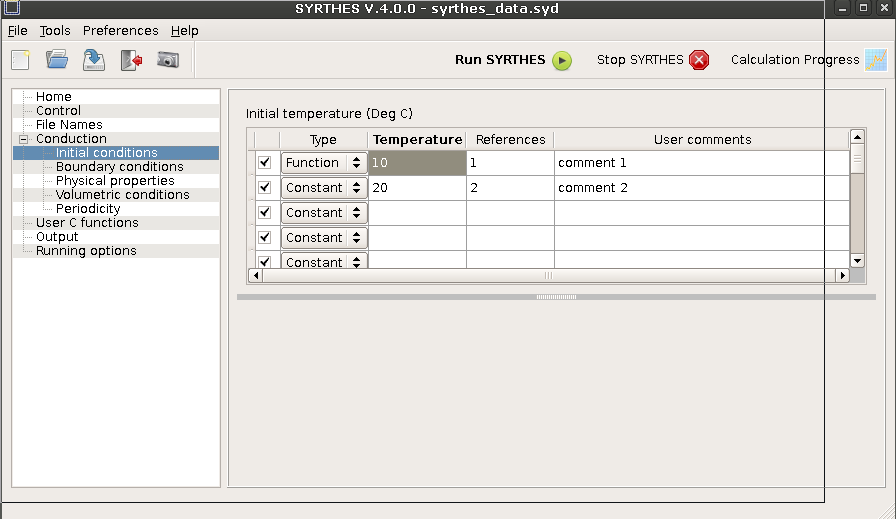Open the Tools menu
This screenshot has height=519, width=896.
pyautogui.click(x=55, y=31)
